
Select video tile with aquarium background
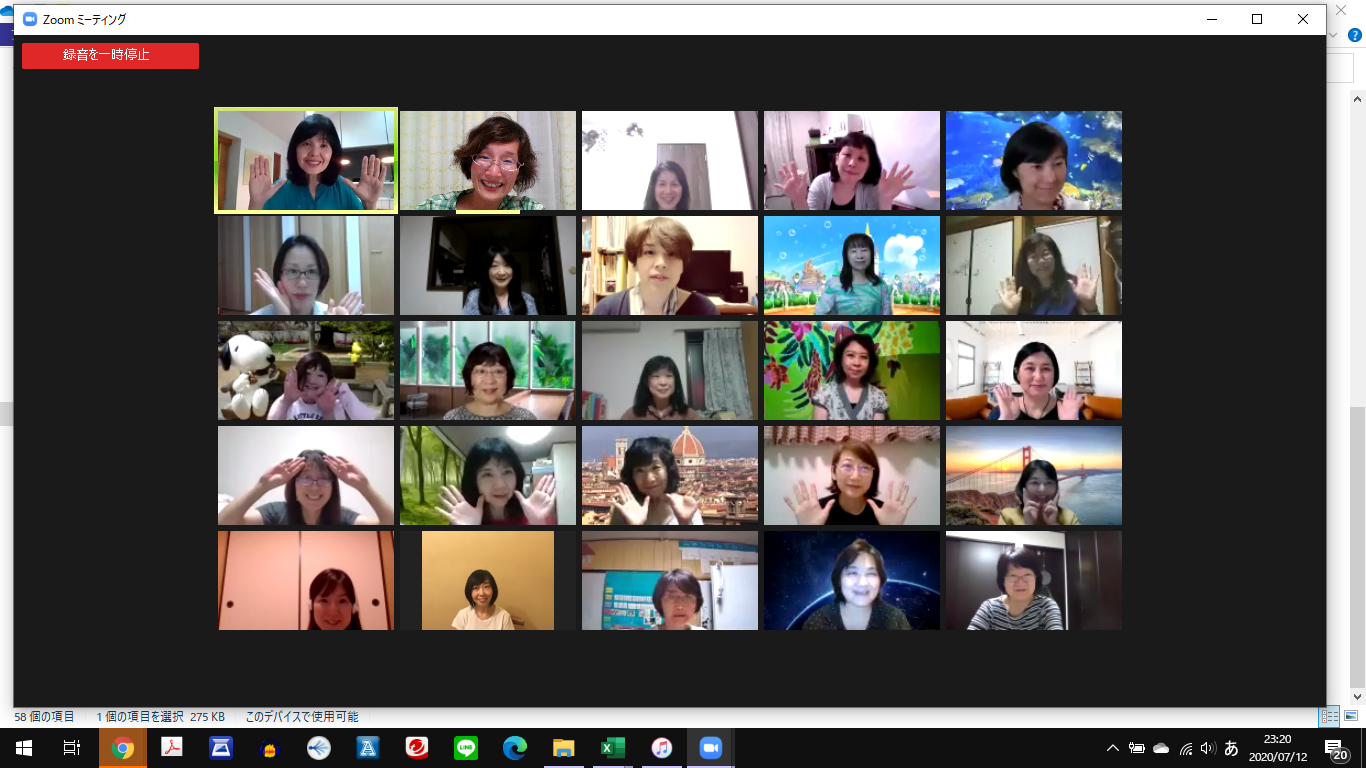tap(1034, 160)
